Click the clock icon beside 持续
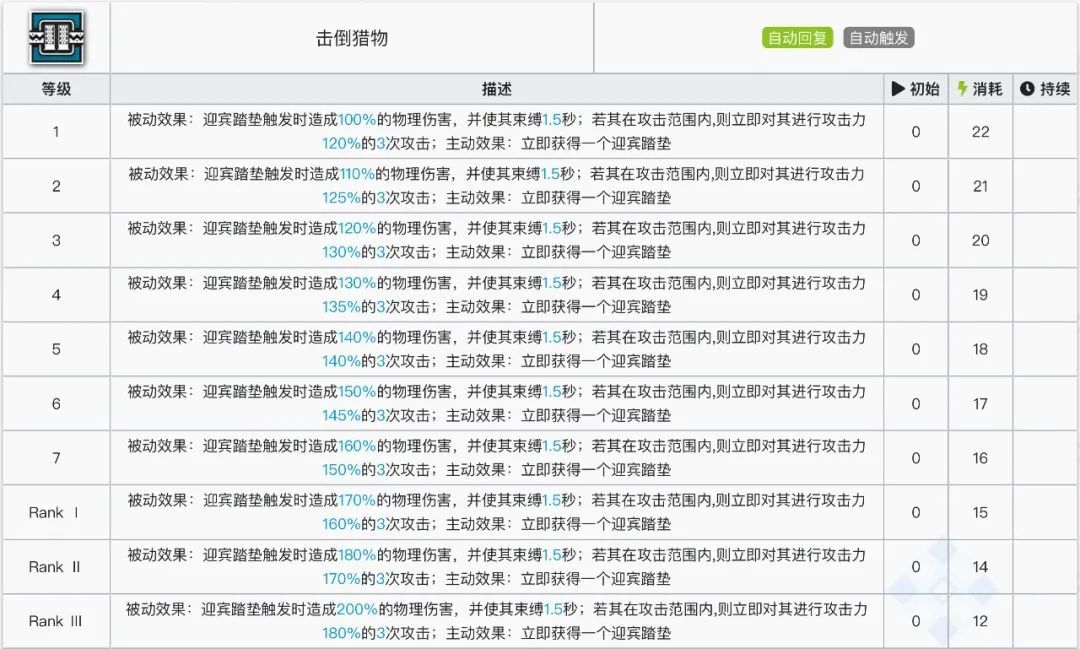Viewport: 1080px width, 649px height. (x=1027, y=89)
